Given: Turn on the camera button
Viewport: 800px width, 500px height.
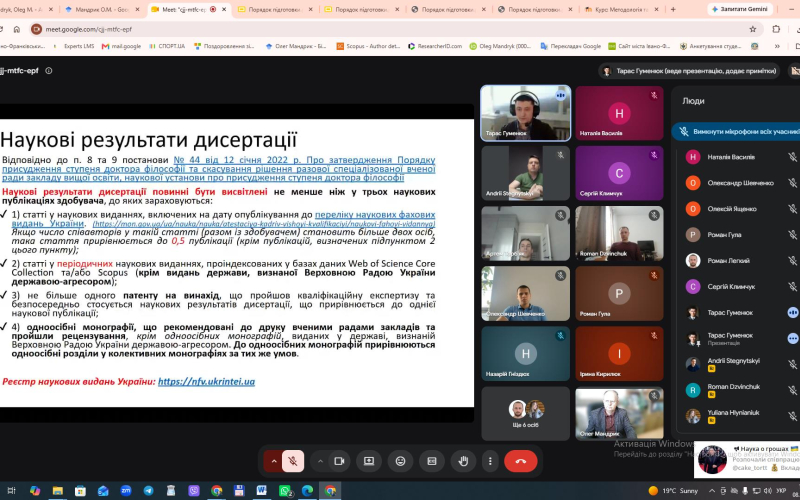Looking at the screenshot, I should [x=339, y=461].
